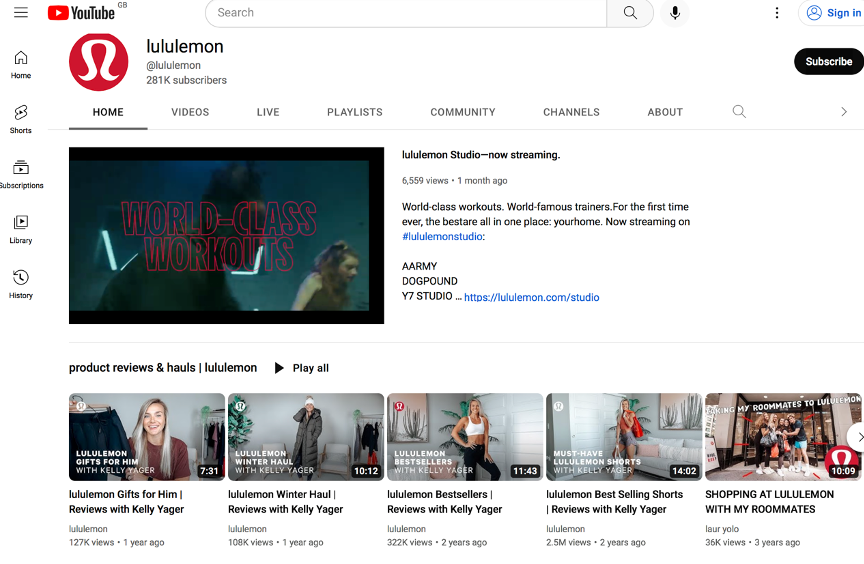Click lululemon channel name under Gifts for Him

pos(88,529)
